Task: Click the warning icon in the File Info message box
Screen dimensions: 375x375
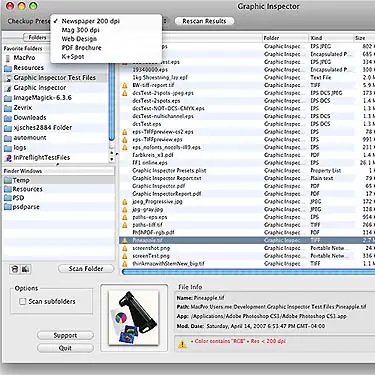Action: tap(182, 344)
